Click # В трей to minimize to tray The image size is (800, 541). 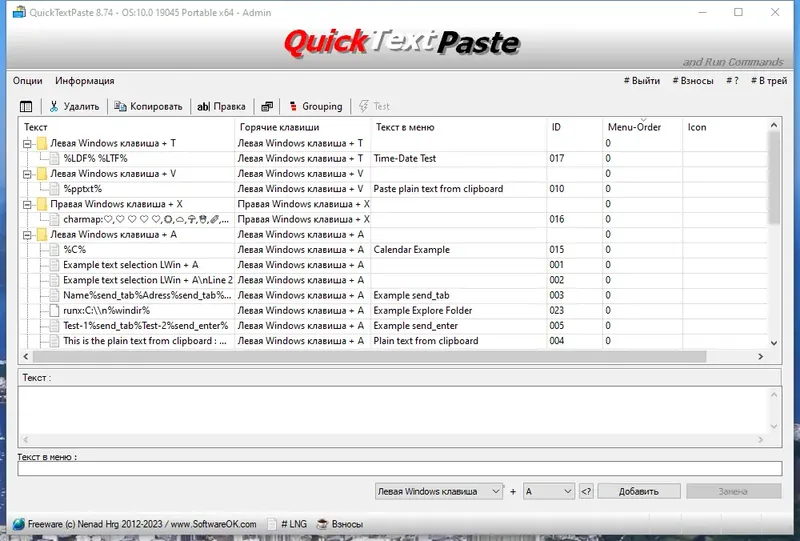coord(769,81)
